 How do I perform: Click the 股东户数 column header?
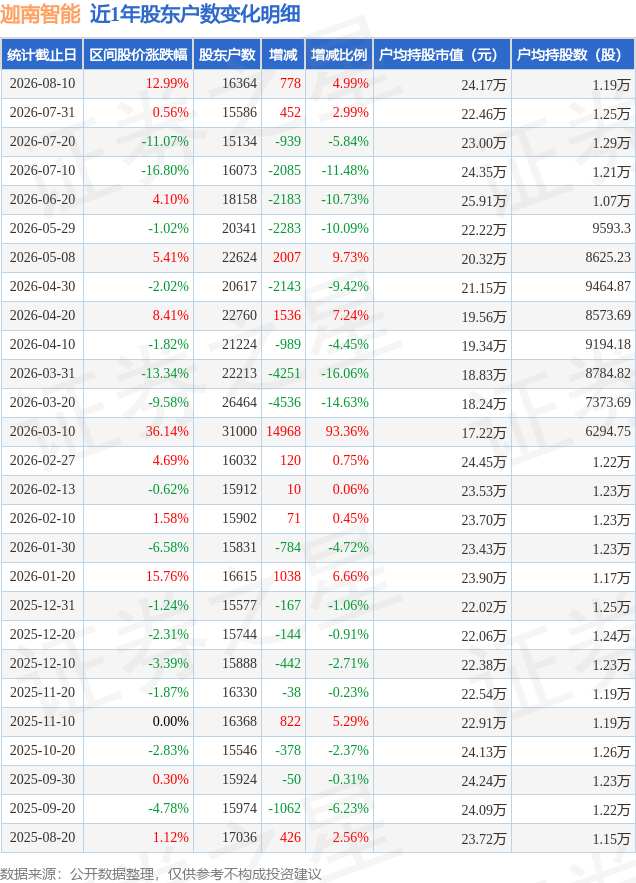tap(227, 55)
